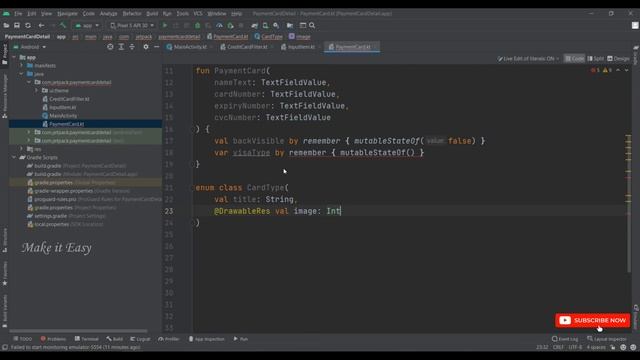Click the UTF-8 encoding in status bar
640x360 pixels.
pos(575,347)
